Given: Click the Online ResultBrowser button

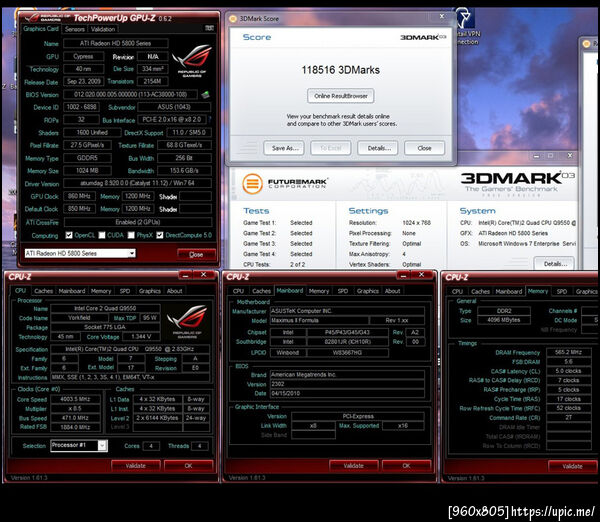Looking at the screenshot, I should pyautogui.click(x=341, y=96).
